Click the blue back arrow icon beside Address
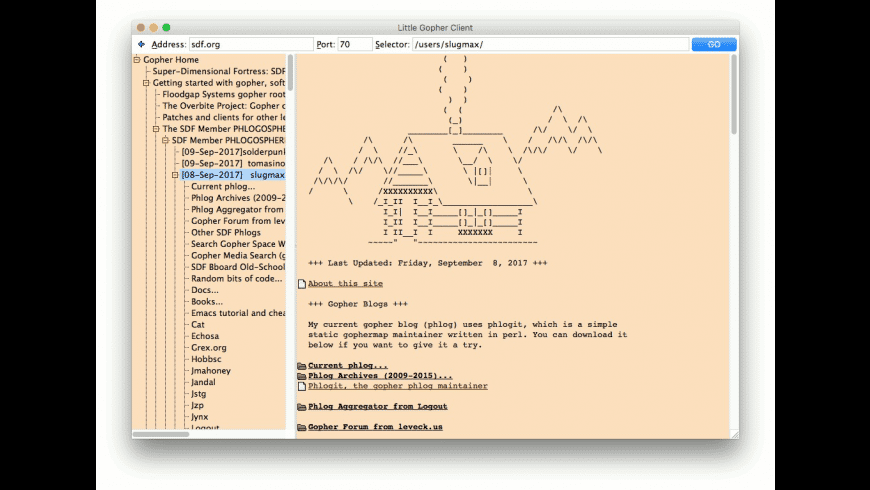Viewport: 870px width, 490px height. (x=141, y=45)
